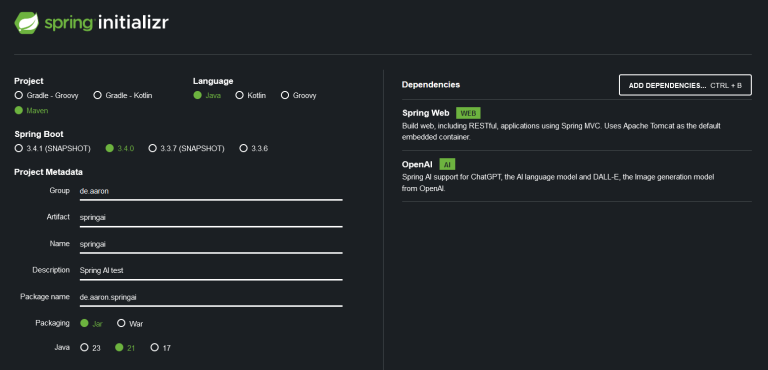This screenshot has width=768, height=370.
Task: Click the OpenAI description text
Action: (558, 183)
